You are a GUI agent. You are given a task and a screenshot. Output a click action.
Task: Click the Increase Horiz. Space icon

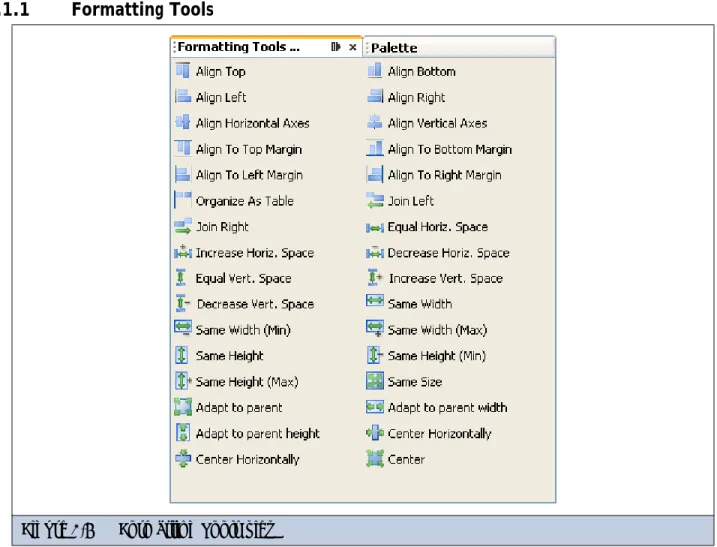click(x=183, y=252)
